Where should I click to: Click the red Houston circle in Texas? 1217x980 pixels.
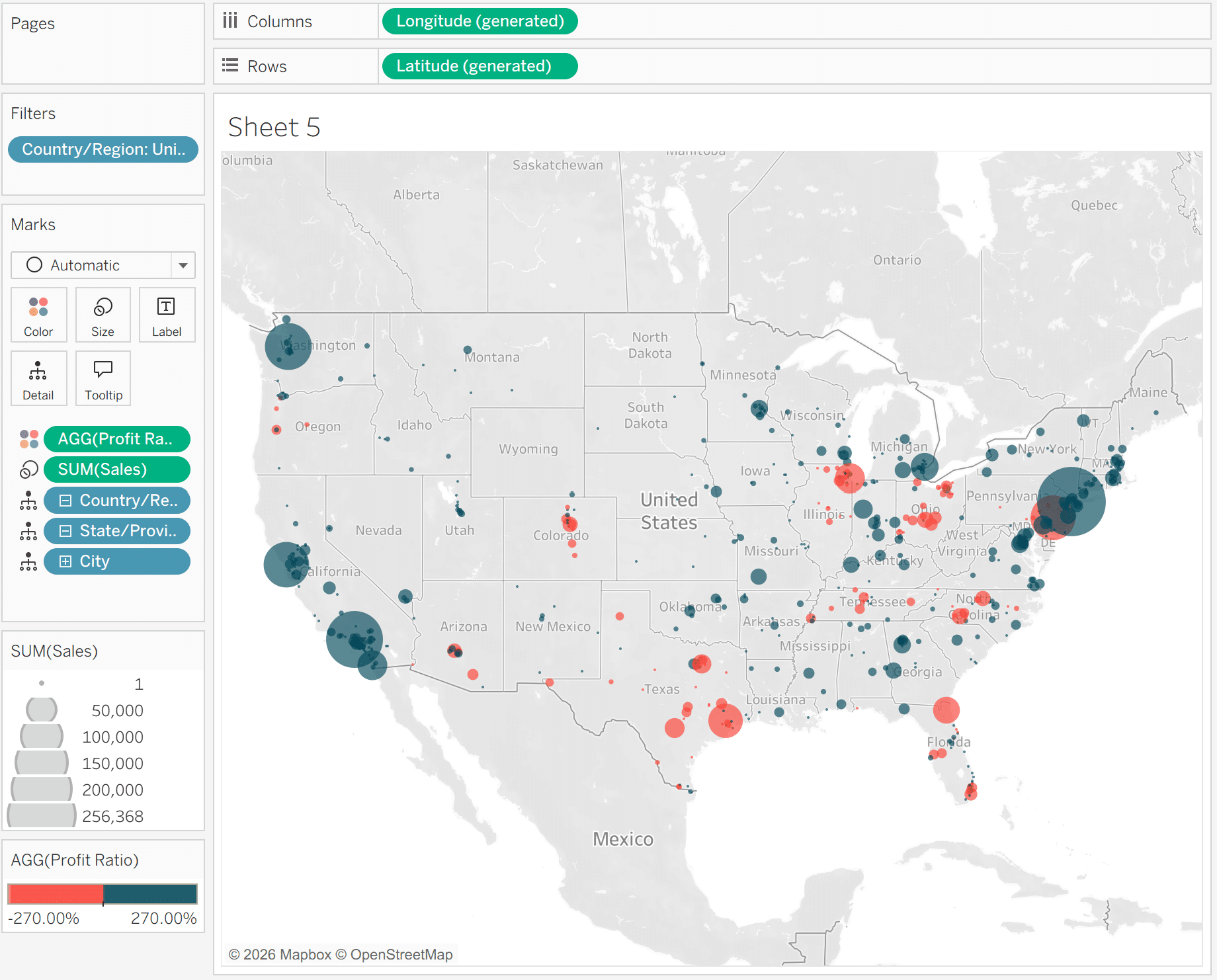[726, 720]
